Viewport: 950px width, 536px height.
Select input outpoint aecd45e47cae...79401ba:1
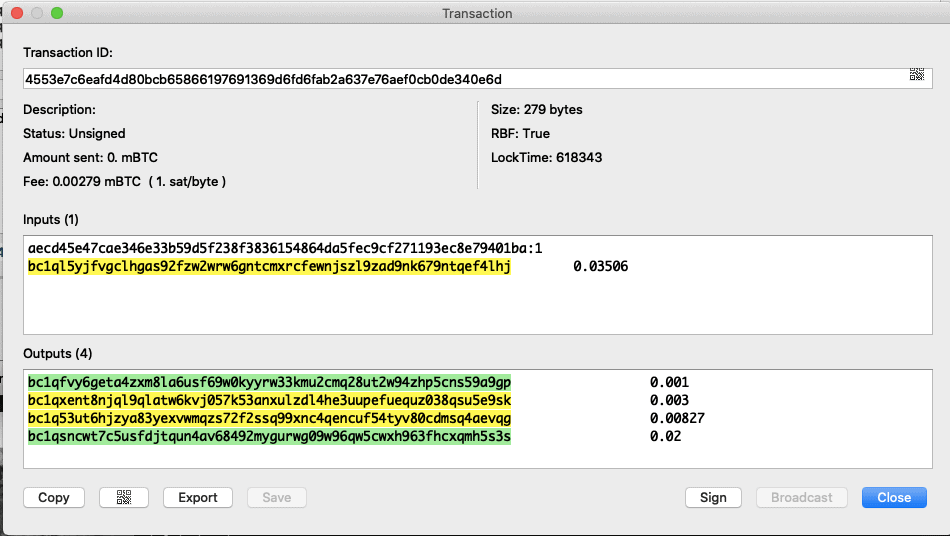(x=285, y=248)
